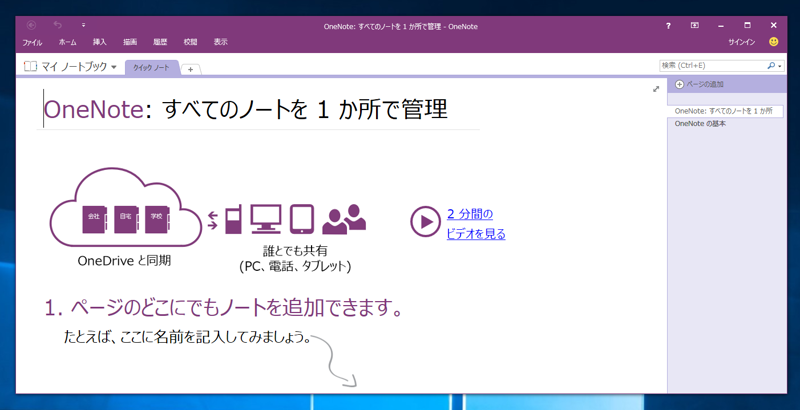
Task: Click the 自宅 notebook icon in cloud
Action: pyautogui.click(x=126, y=219)
